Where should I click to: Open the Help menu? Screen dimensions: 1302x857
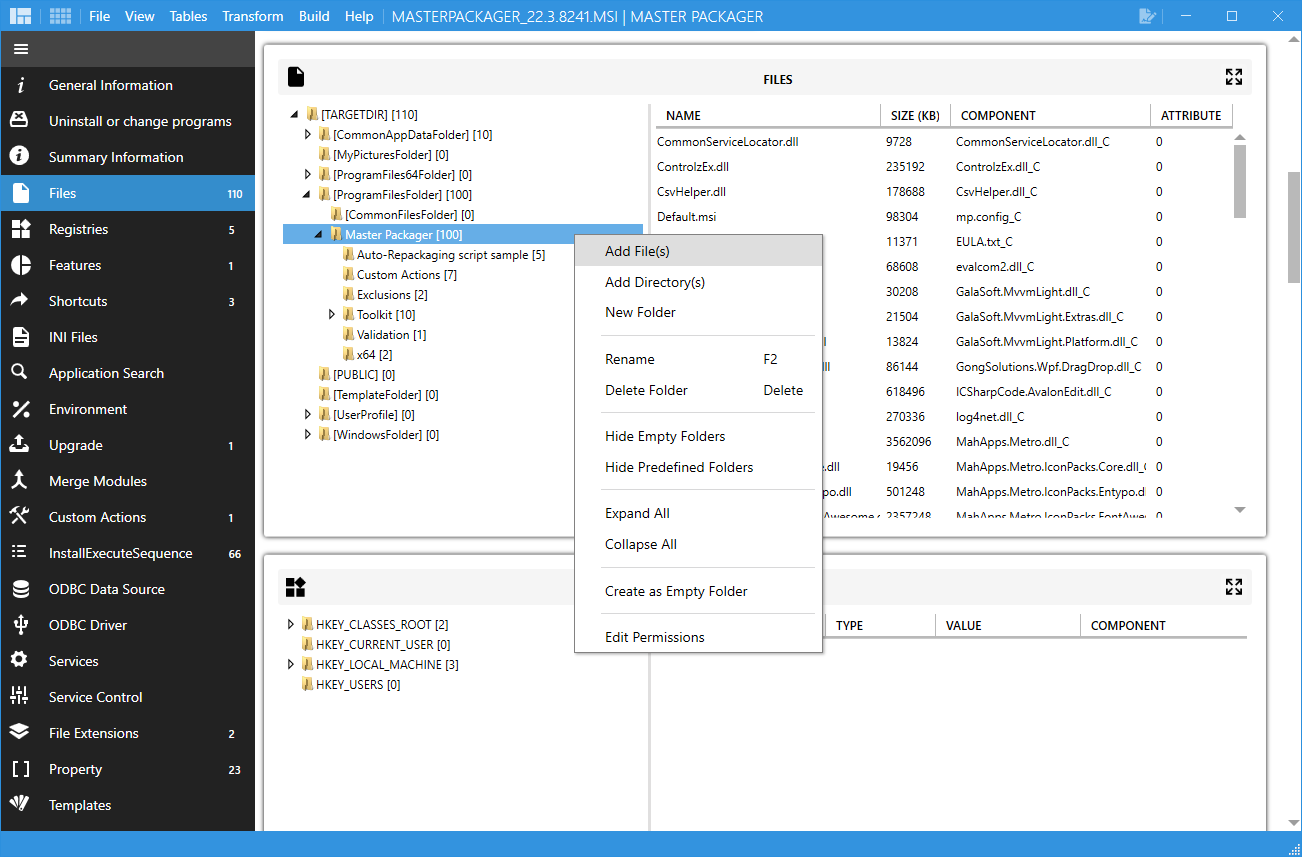(x=359, y=16)
